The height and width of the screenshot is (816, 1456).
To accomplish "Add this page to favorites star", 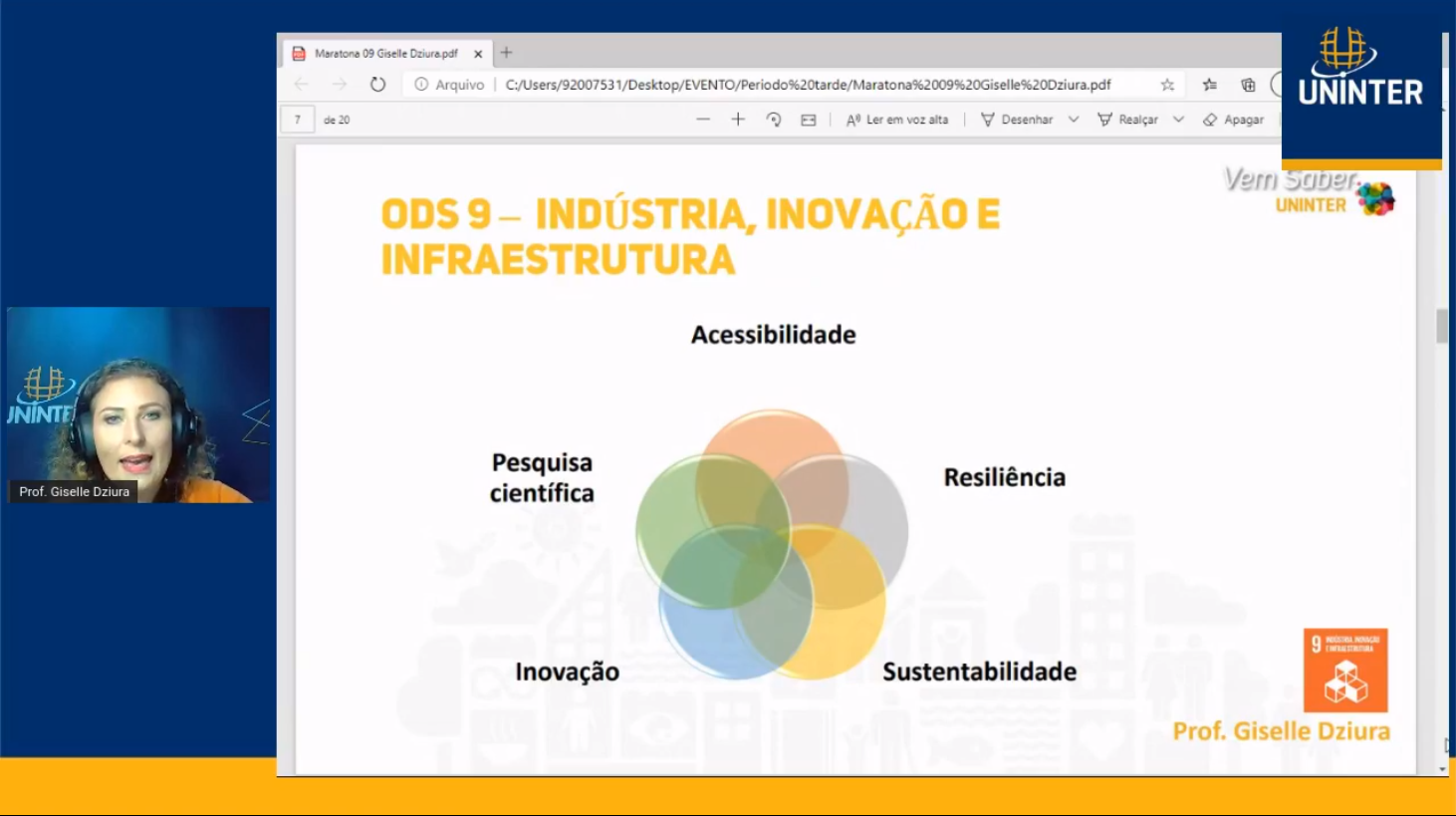I will (x=1167, y=85).
